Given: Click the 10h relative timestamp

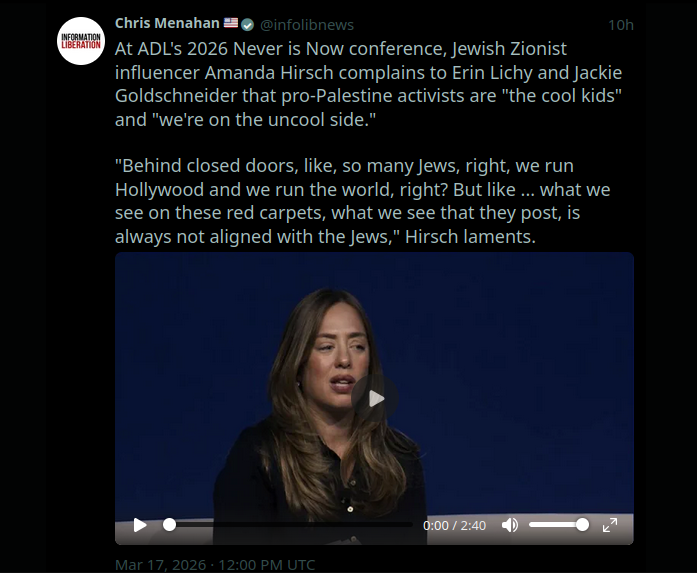Looking at the screenshot, I should [x=621, y=25].
